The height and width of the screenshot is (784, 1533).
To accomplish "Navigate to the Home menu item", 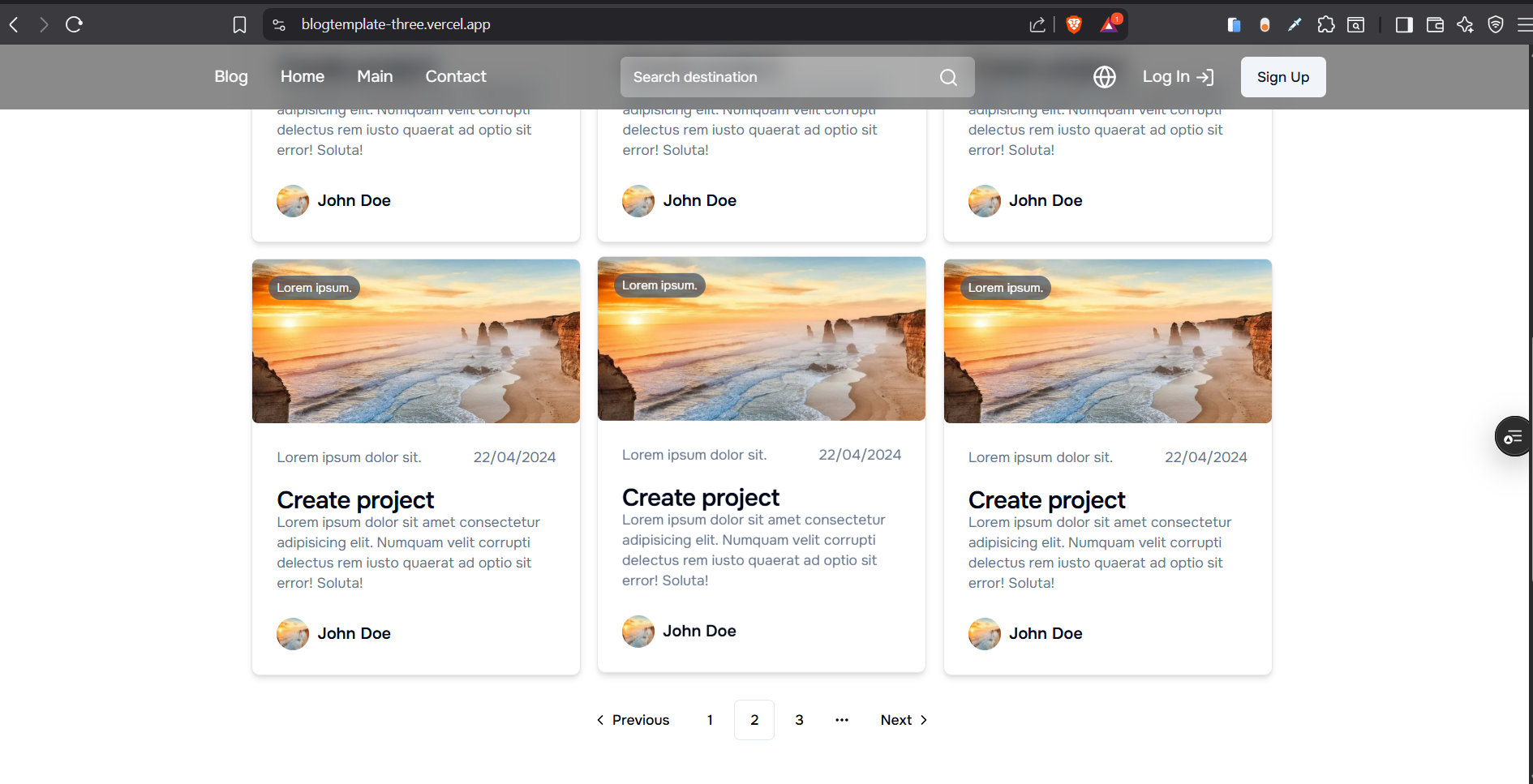I will click(303, 76).
